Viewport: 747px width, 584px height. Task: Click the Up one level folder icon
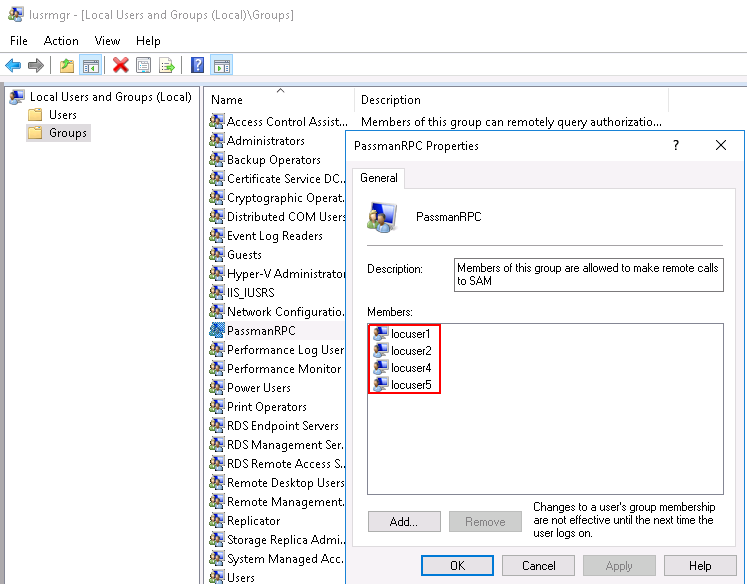[x=67, y=65]
